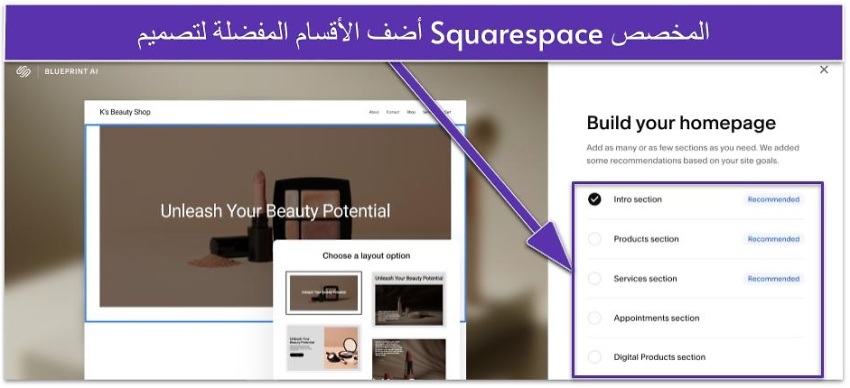This screenshot has height=388, width=850.
Task: Click the Digital Products section label
Action: click(659, 357)
